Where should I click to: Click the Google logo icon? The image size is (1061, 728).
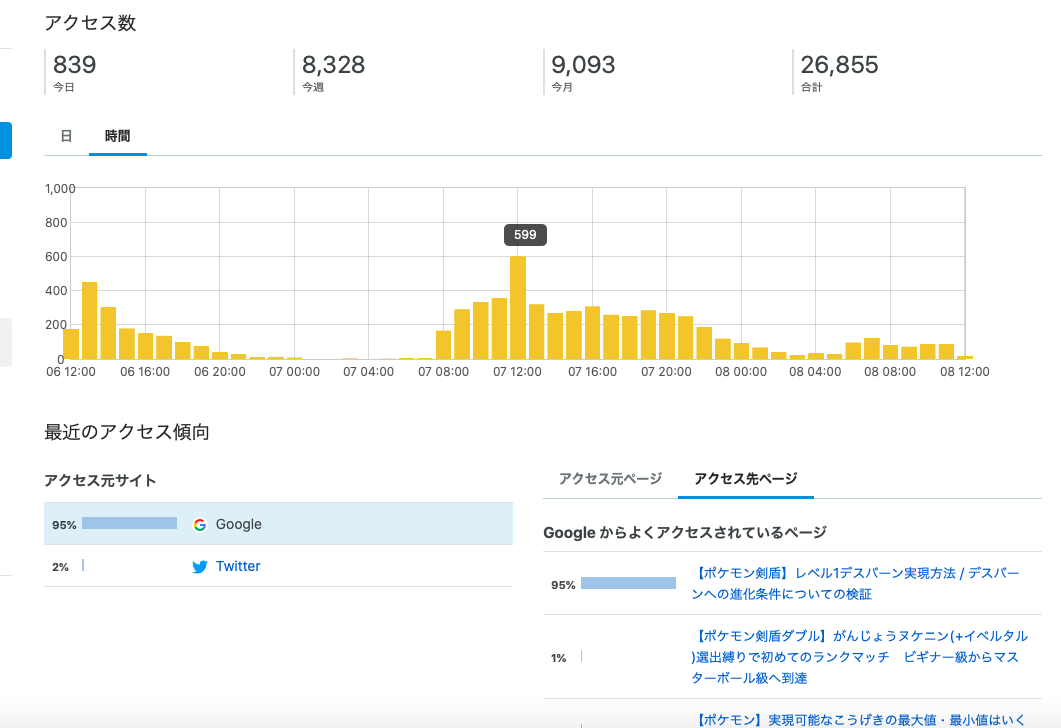pos(200,524)
